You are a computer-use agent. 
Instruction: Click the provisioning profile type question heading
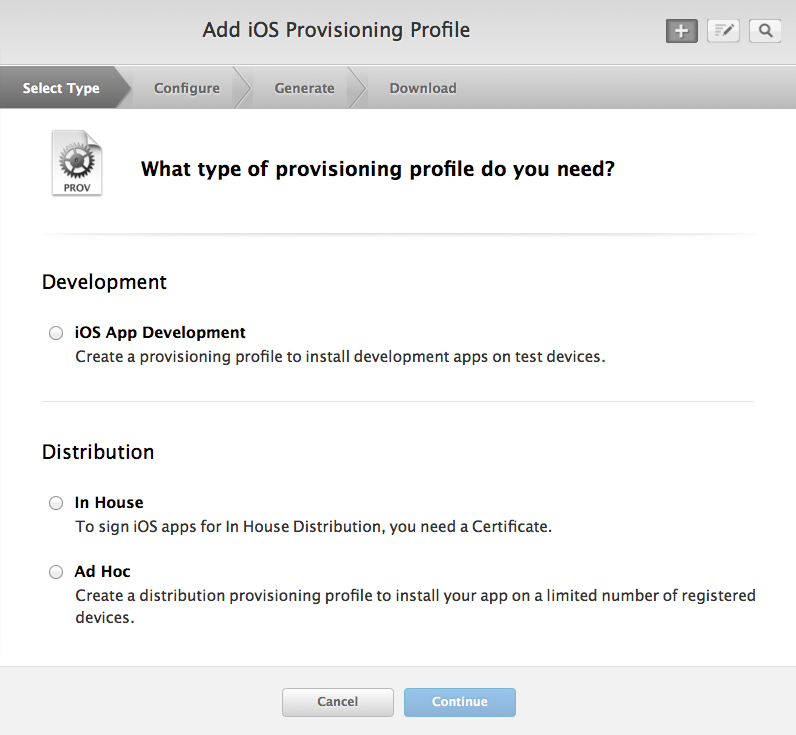[378, 169]
